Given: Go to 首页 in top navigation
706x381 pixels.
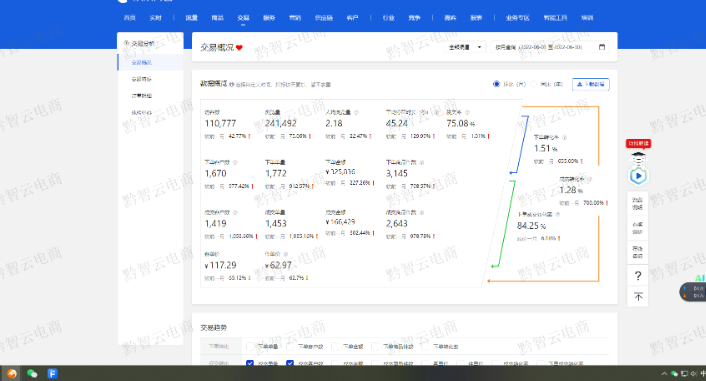Looking at the screenshot, I should click(130, 18).
